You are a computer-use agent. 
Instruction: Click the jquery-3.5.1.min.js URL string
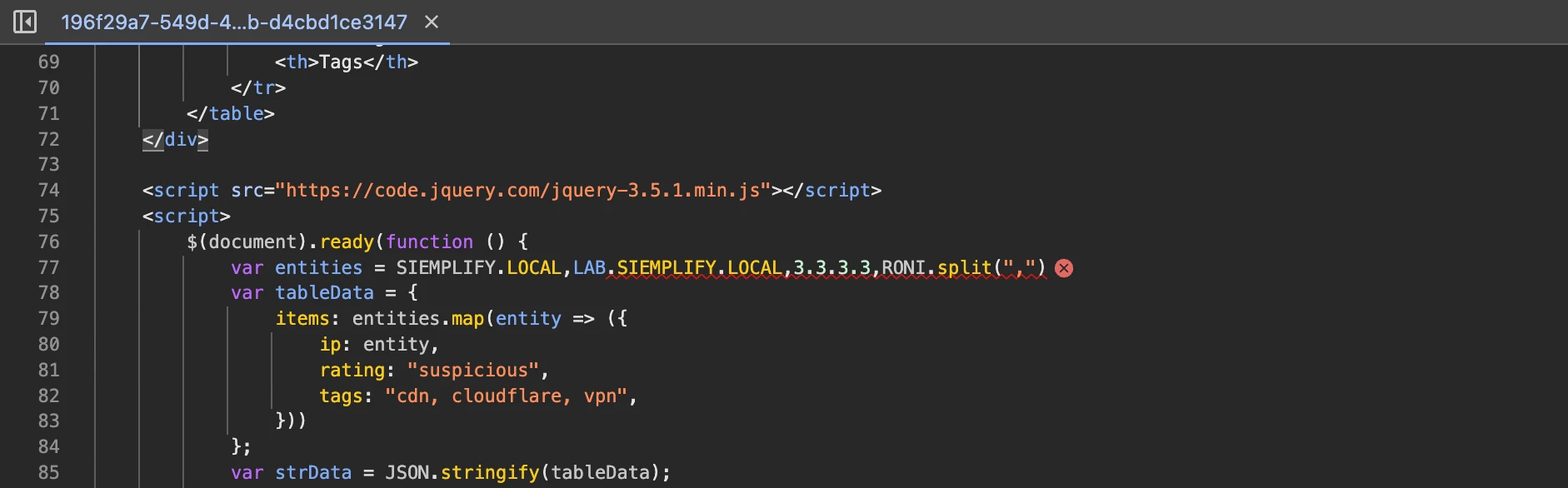pos(522,190)
